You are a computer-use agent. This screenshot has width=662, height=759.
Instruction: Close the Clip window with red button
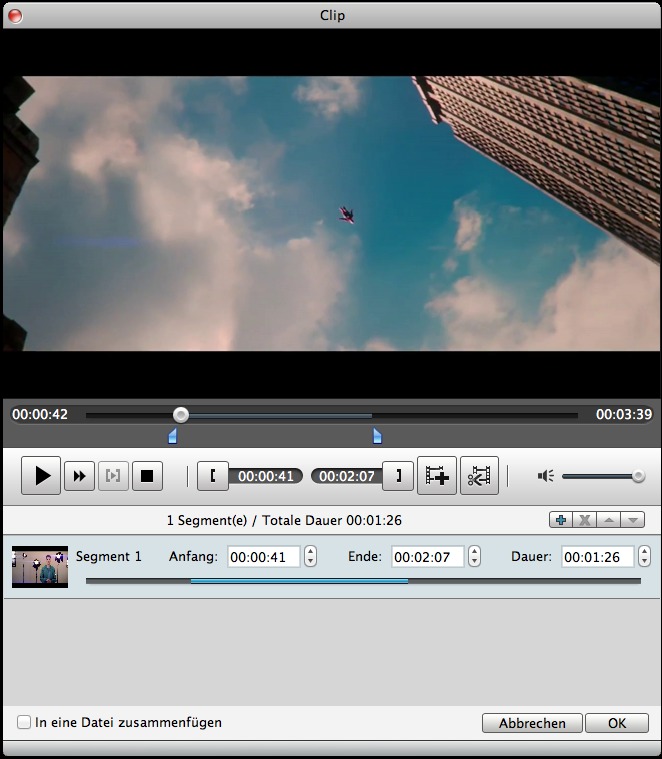coord(15,15)
